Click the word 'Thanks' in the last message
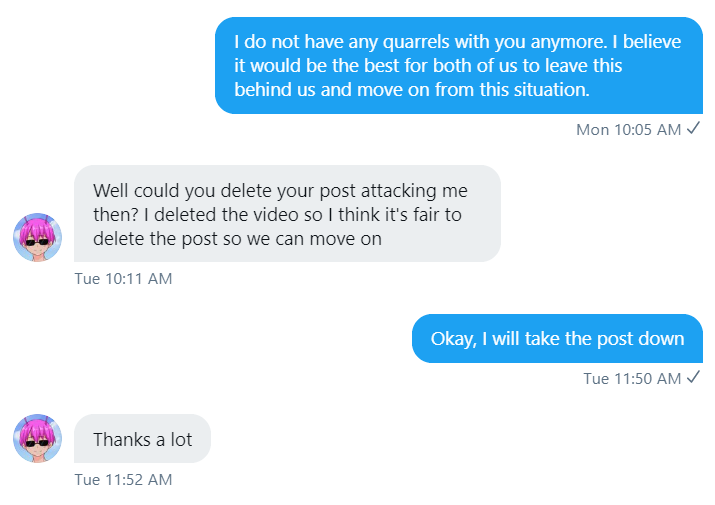The width and height of the screenshot is (715, 505). [x=122, y=440]
